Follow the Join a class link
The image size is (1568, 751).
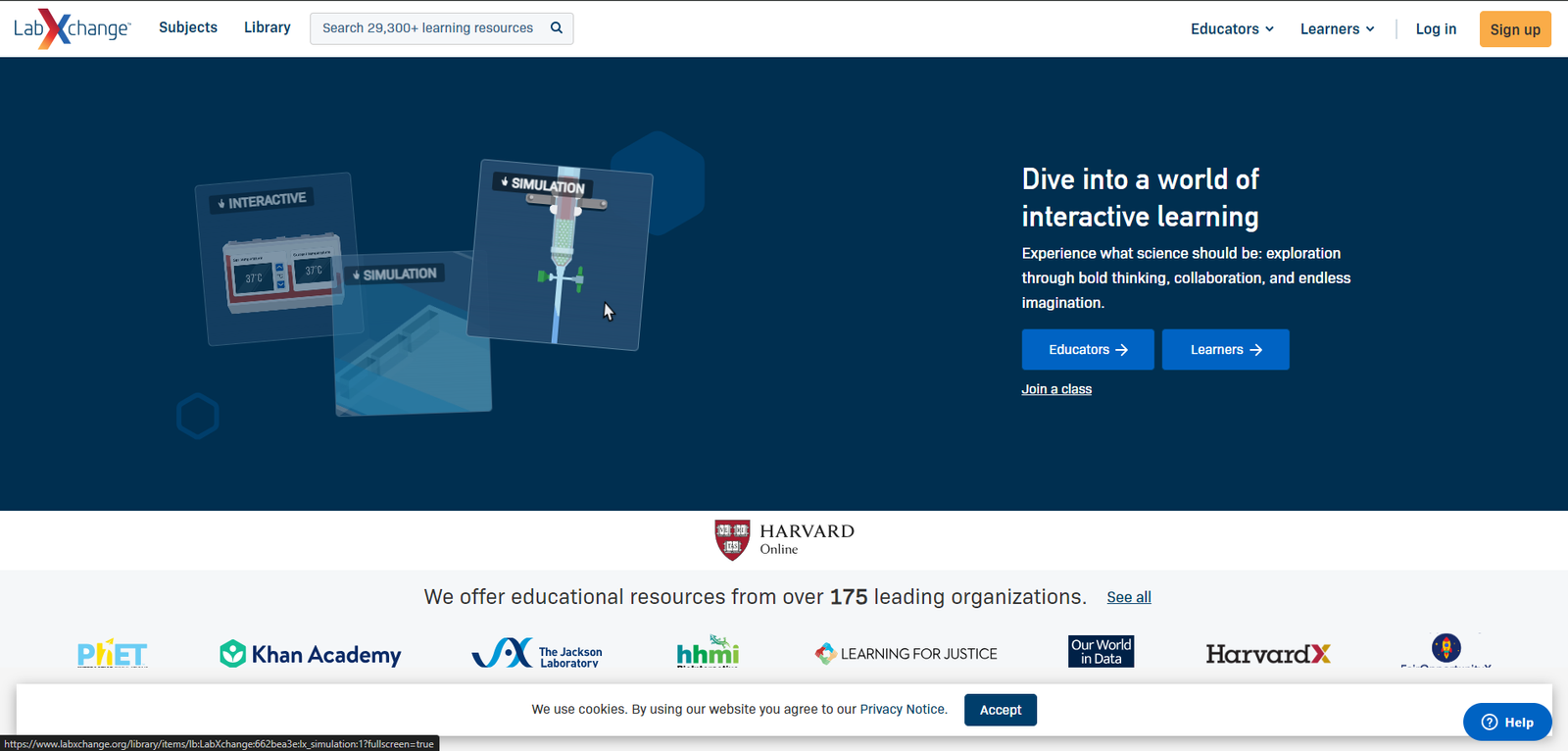tap(1056, 389)
